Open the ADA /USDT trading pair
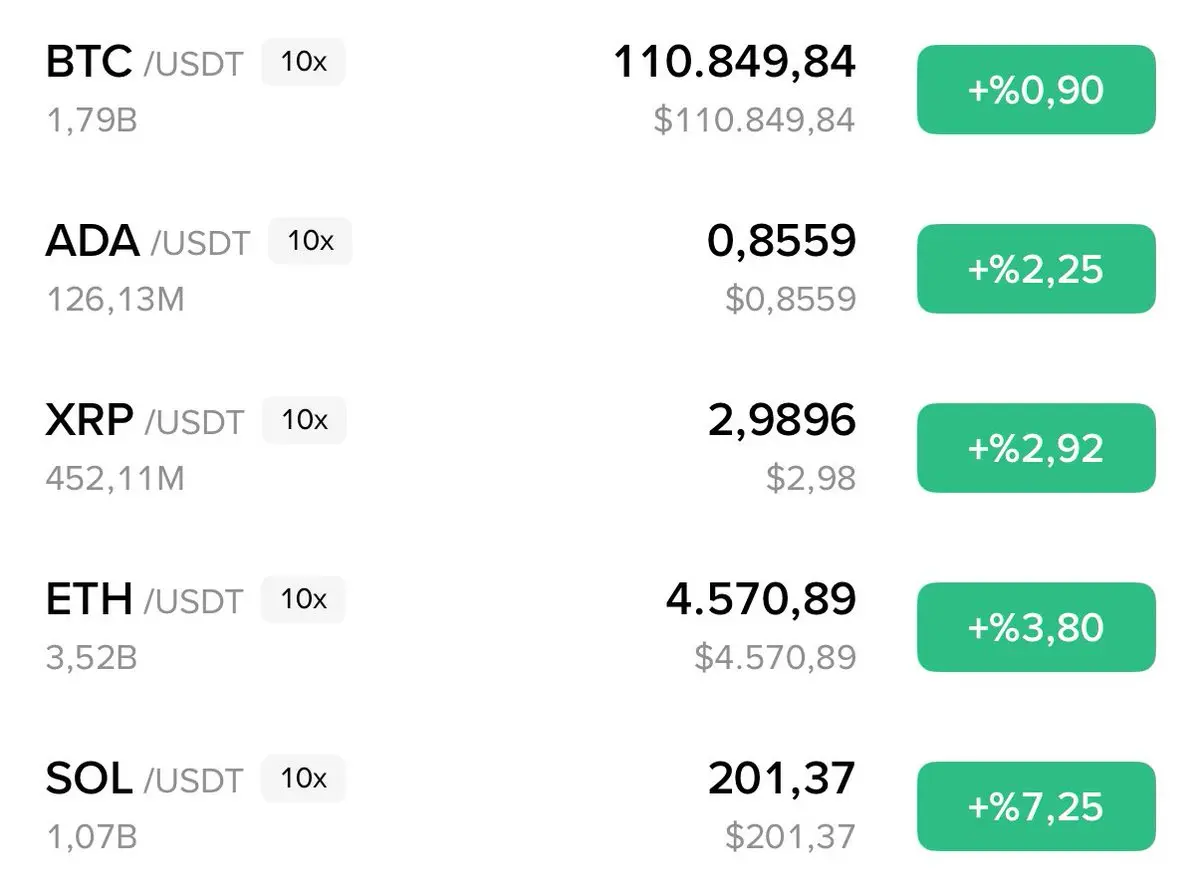This screenshot has height=892, width=1200. tap(600, 269)
